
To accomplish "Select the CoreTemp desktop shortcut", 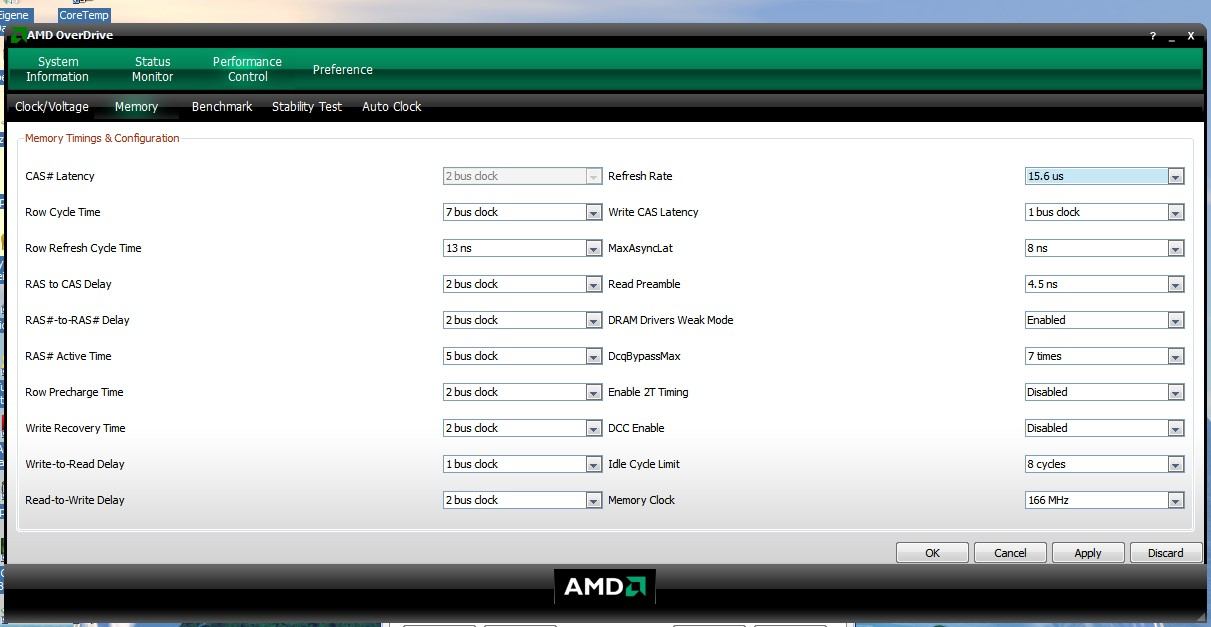I will 84,15.
